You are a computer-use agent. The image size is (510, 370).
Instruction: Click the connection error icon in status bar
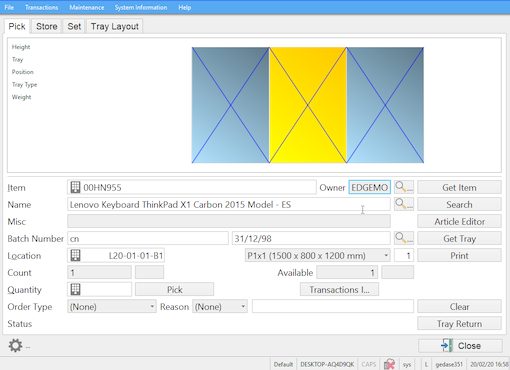[x=389, y=364]
